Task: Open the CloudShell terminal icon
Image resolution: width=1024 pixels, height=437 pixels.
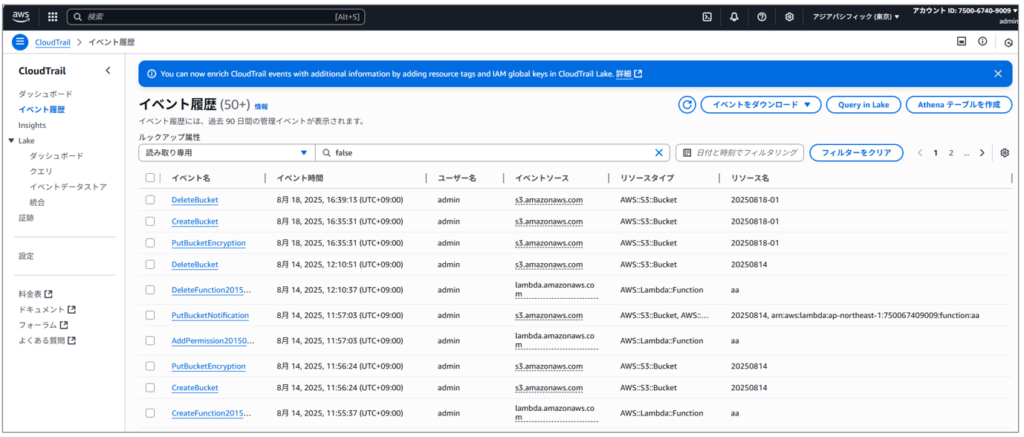Action: pos(707,17)
